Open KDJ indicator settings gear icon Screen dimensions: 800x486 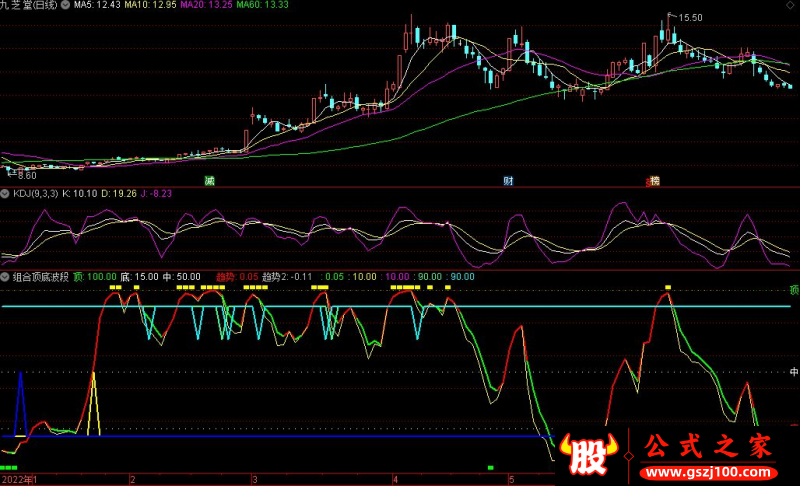6,192
